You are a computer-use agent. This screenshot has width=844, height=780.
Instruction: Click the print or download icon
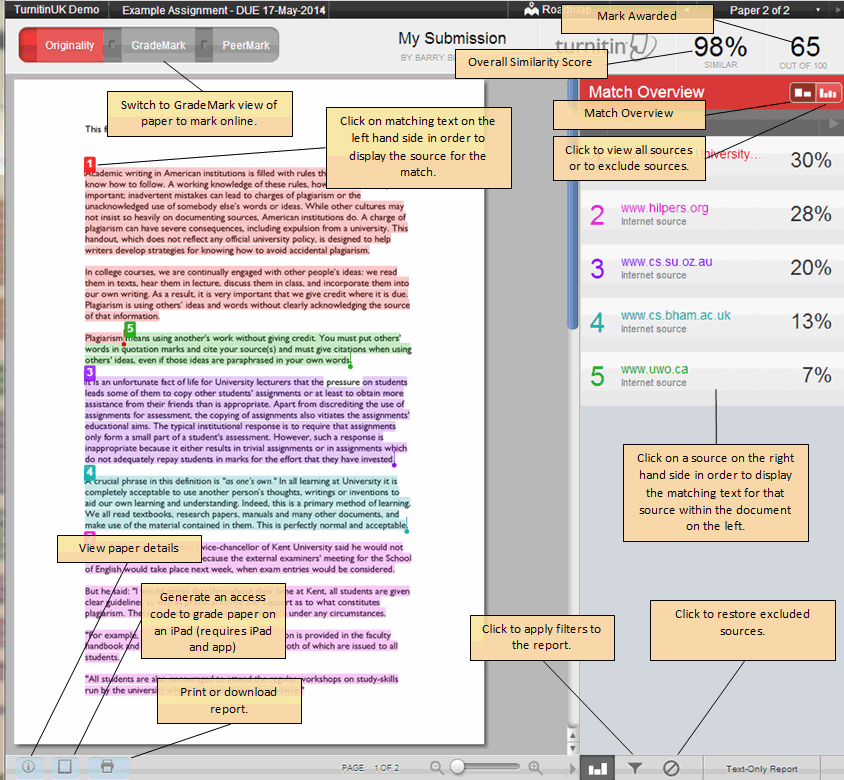pyautogui.click(x=108, y=767)
